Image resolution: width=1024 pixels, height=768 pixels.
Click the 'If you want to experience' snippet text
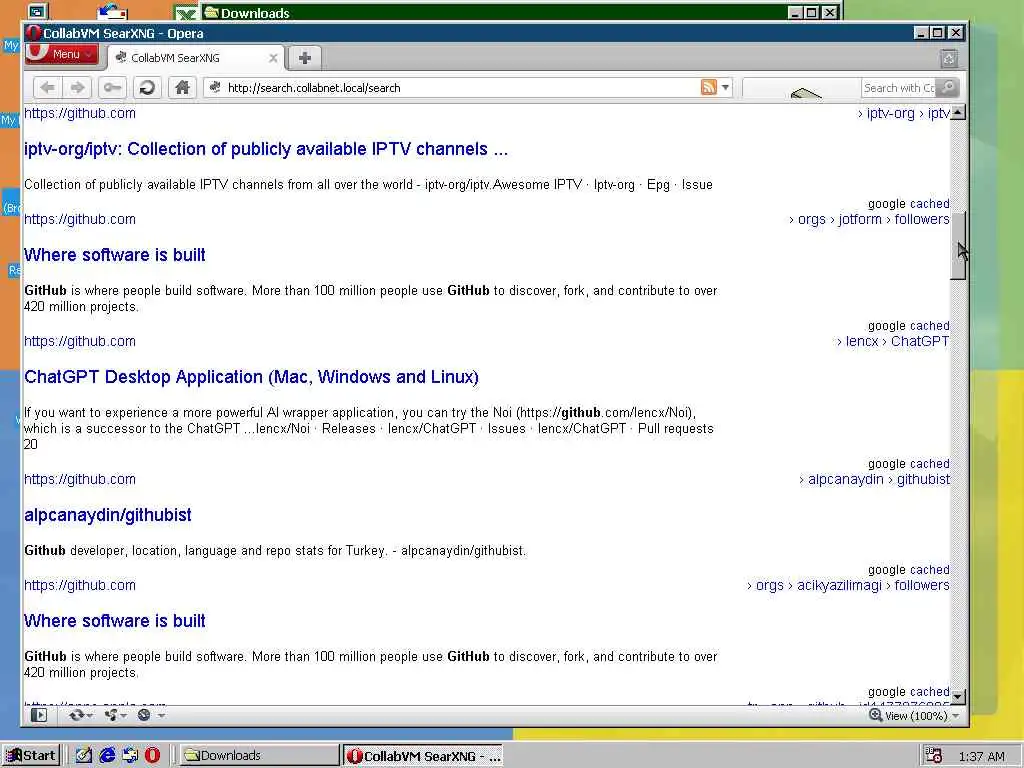(x=370, y=428)
